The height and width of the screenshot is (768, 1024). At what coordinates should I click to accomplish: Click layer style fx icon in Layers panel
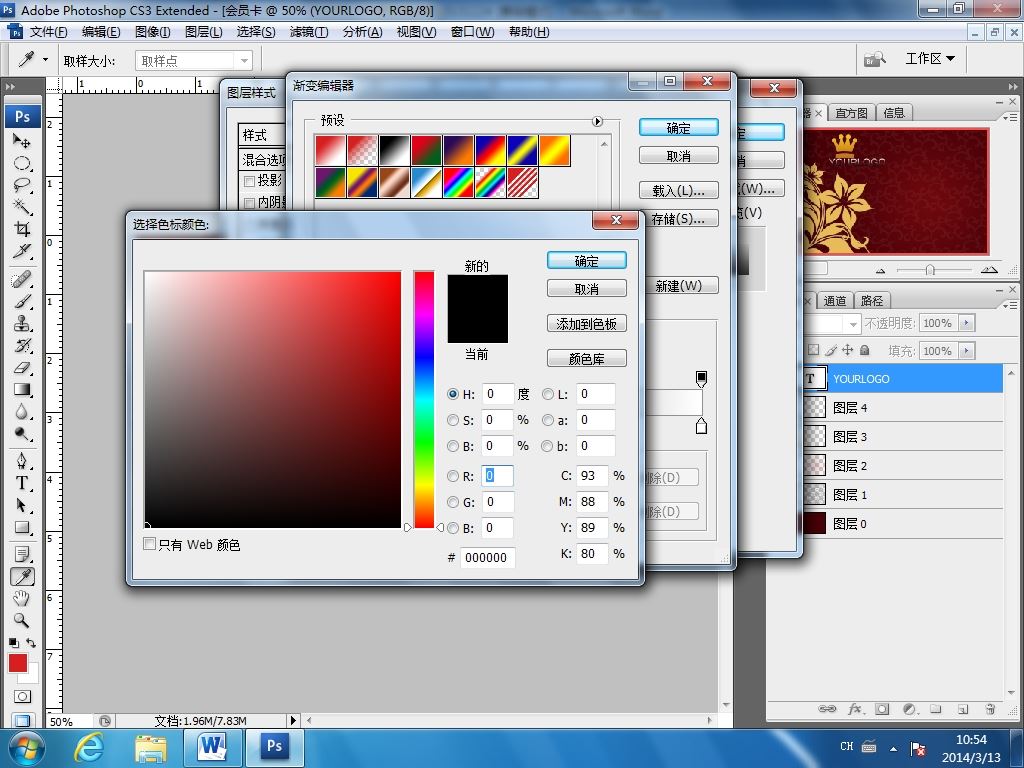(854, 709)
